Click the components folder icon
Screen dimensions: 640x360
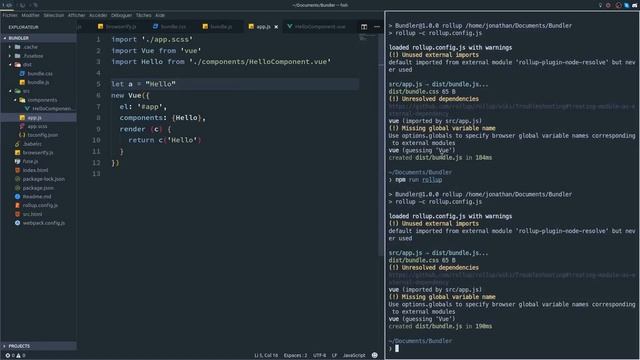(22, 100)
